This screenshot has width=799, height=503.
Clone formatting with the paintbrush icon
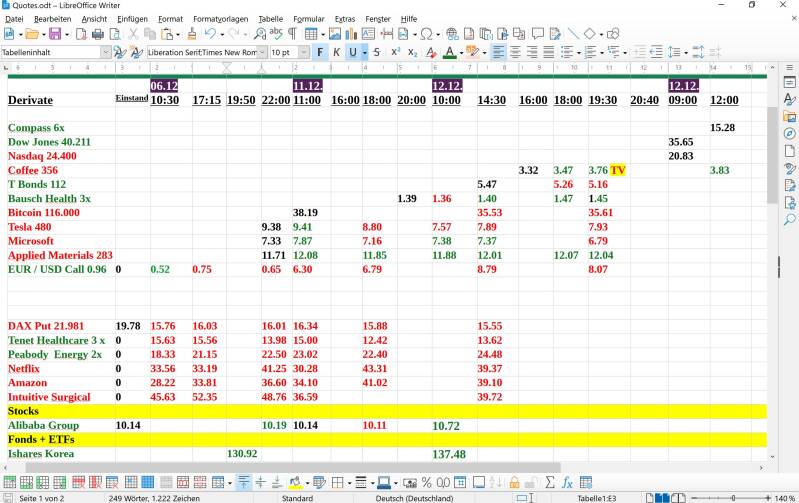[x=192, y=34]
